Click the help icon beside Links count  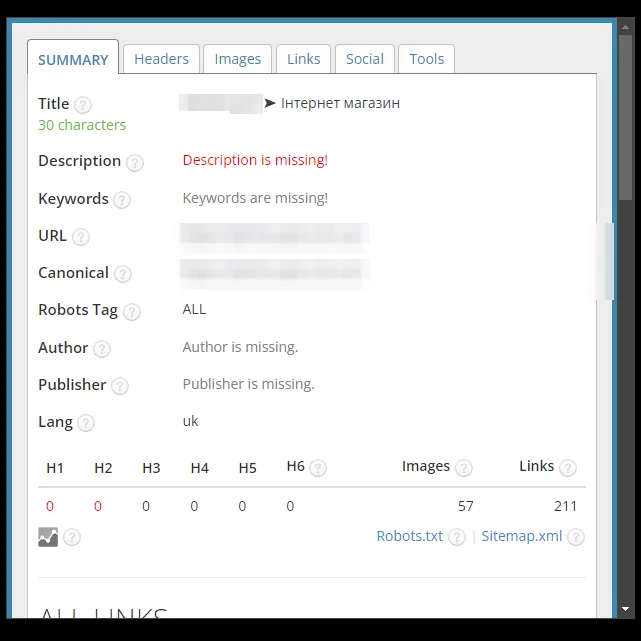click(568, 468)
